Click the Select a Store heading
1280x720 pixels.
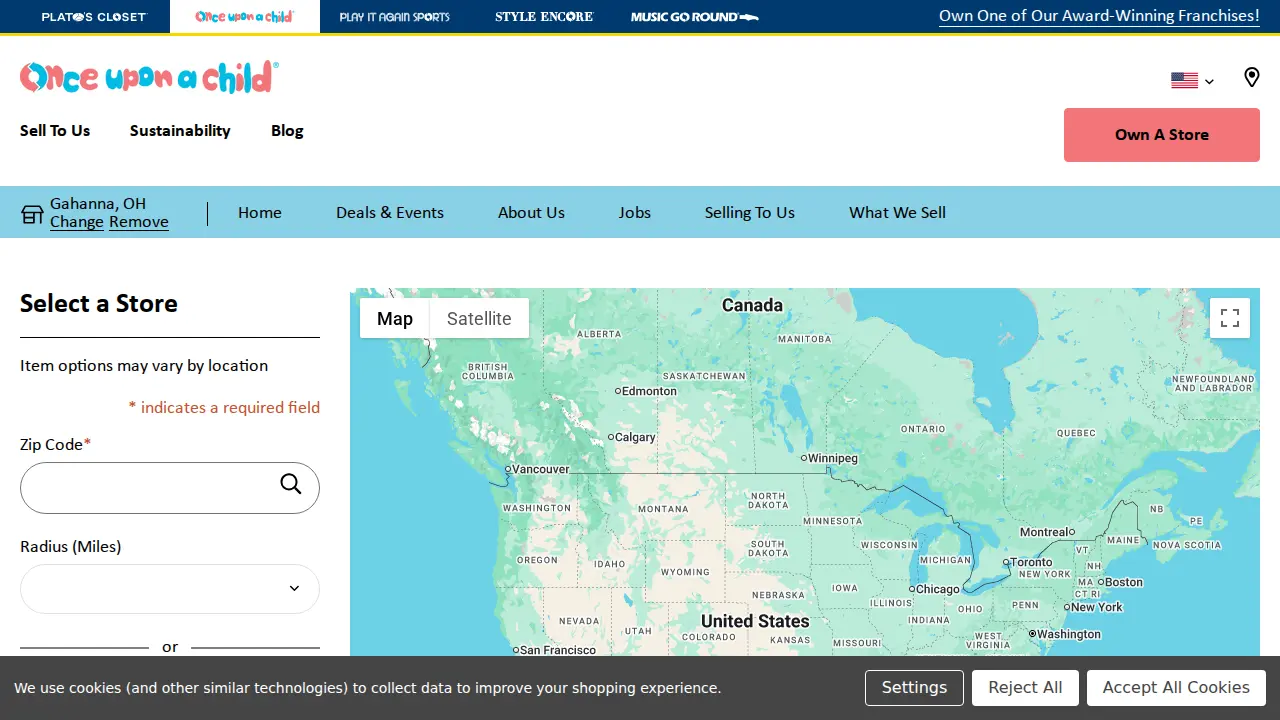pyautogui.click(x=99, y=304)
